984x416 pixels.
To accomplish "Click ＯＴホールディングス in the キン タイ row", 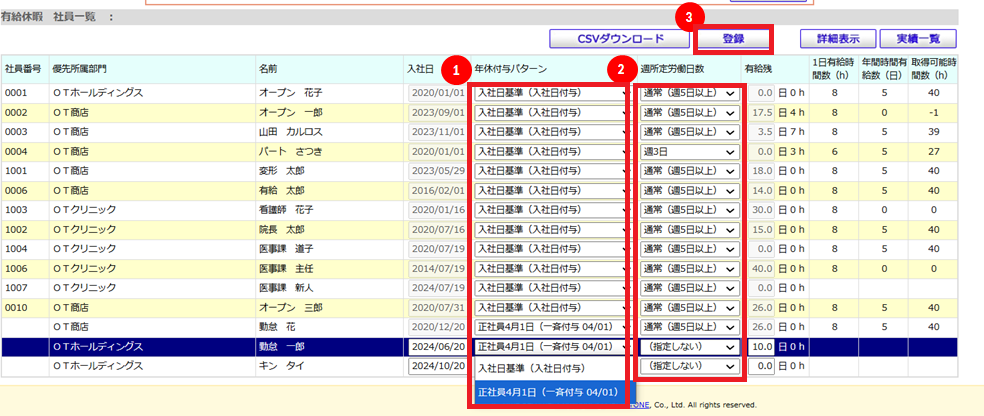I will click(99, 366).
